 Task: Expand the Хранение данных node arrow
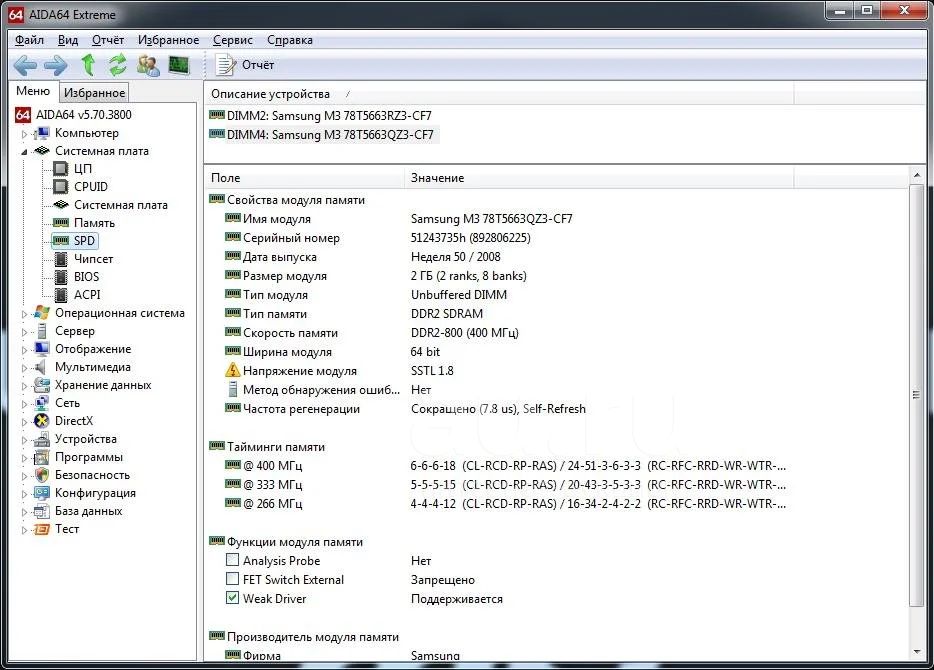point(24,385)
